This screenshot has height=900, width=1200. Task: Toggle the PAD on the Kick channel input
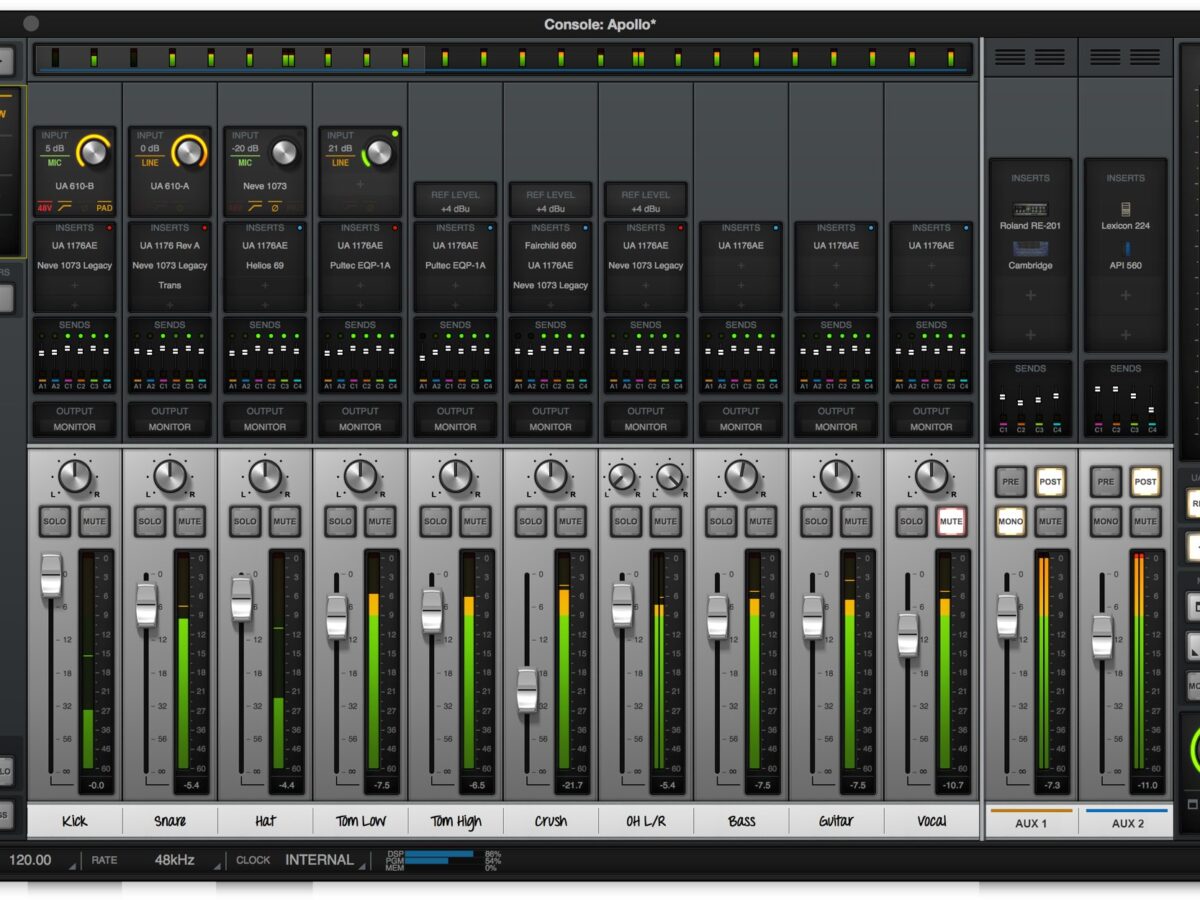coord(104,208)
